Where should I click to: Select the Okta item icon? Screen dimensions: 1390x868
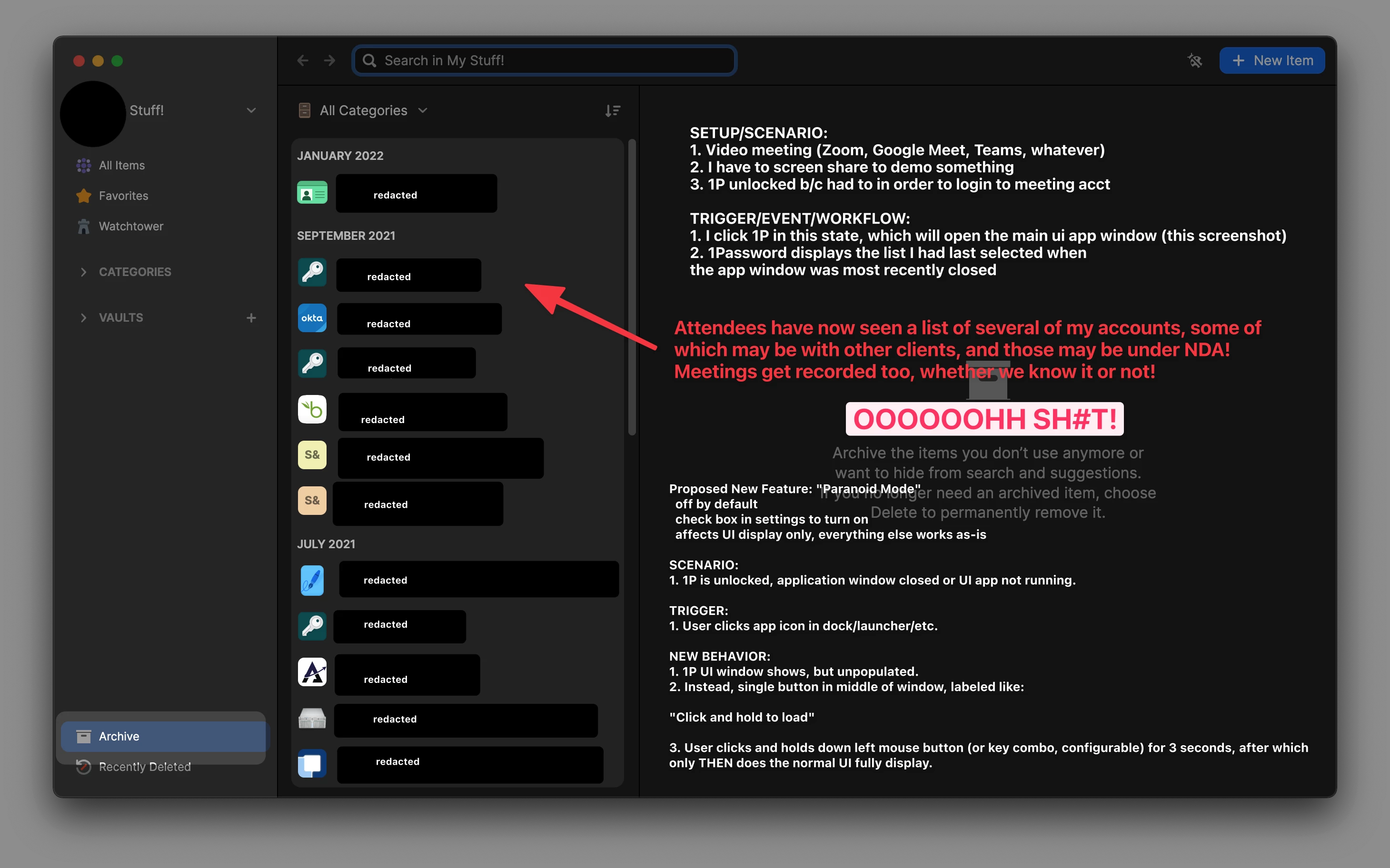coord(312,318)
